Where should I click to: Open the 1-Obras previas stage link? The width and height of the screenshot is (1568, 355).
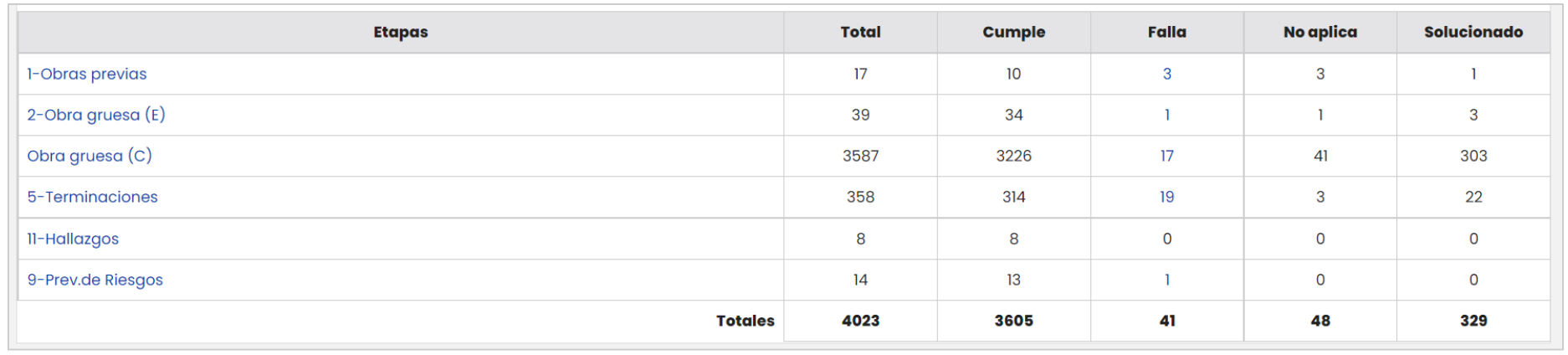[87, 74]
